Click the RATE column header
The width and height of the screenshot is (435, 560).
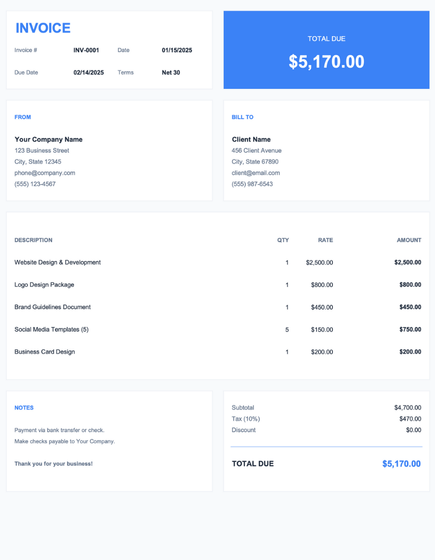pos(325,240)
